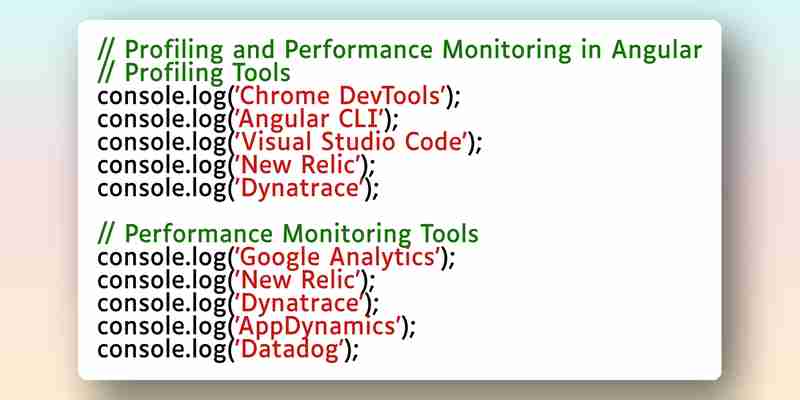Click console.log before 'Visual Studio Code'
Image resolution: width=800 pixels, height=400 pixels.
[162, 143]
